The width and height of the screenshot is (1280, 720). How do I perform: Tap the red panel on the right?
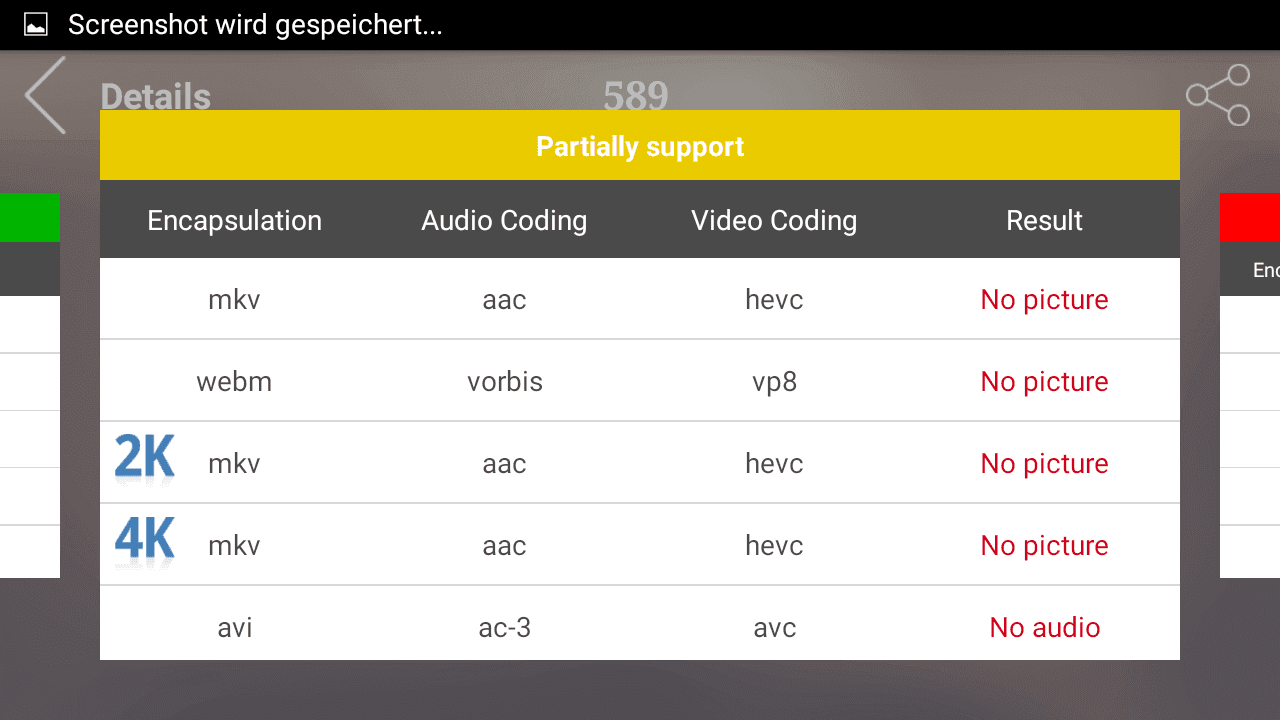1250,217
